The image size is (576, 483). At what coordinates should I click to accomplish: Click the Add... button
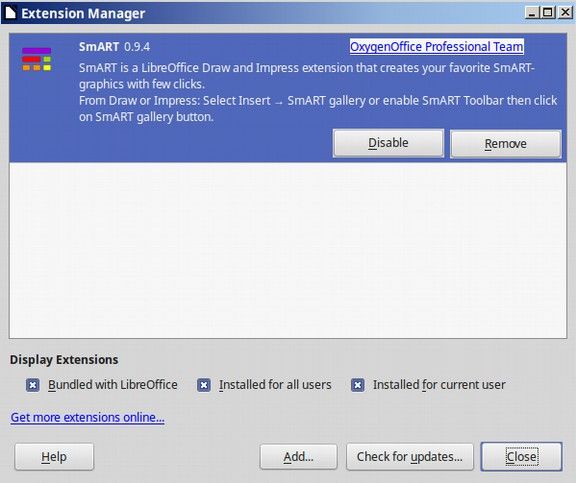click(x=298, y=457)
